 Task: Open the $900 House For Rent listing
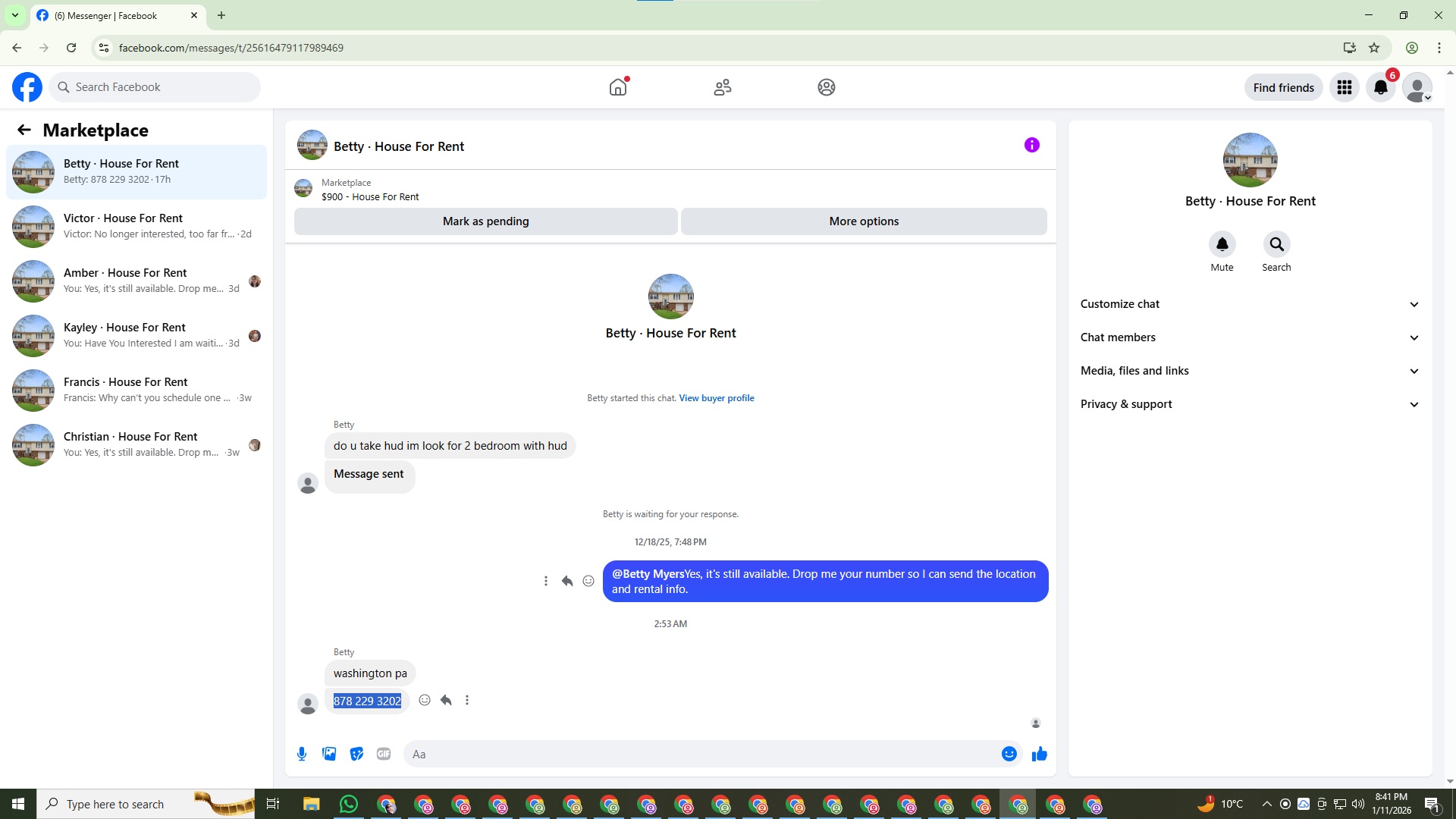pyautogui.click(x=370, y=196)
